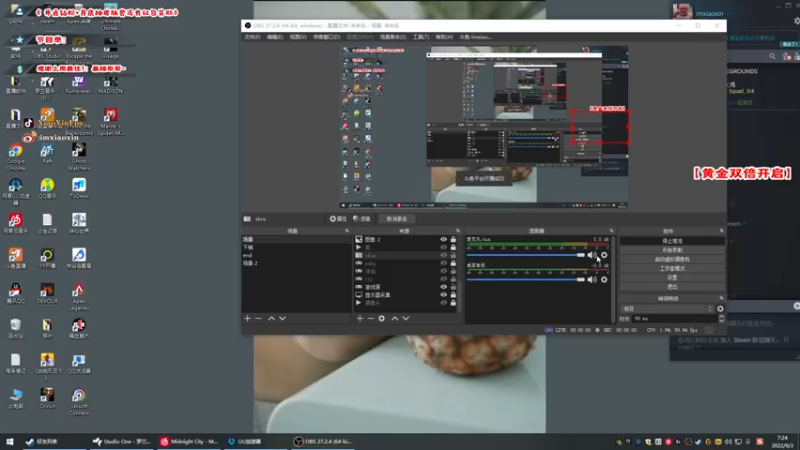
Task: Open Ubisoft Connect desktop shortcut
Action: [x=79, y=402]
